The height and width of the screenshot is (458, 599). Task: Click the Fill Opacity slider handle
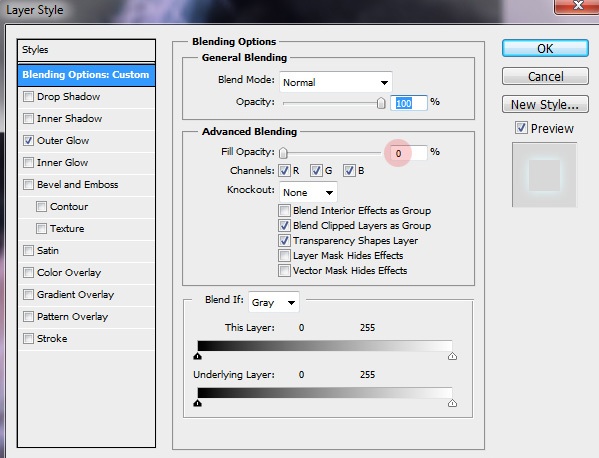click(x=283, y=153)
